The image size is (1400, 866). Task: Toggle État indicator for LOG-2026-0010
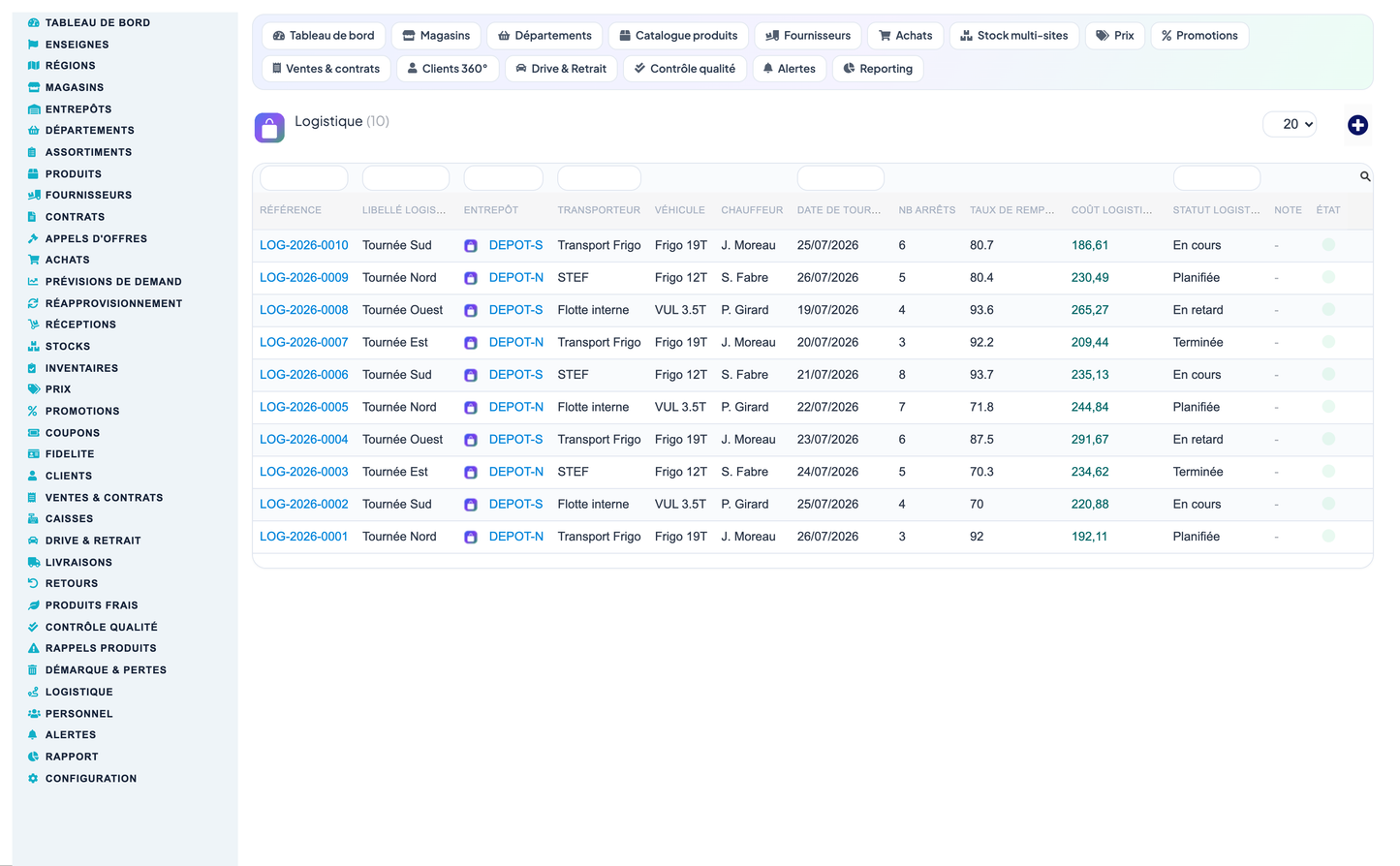point(1328,245)
